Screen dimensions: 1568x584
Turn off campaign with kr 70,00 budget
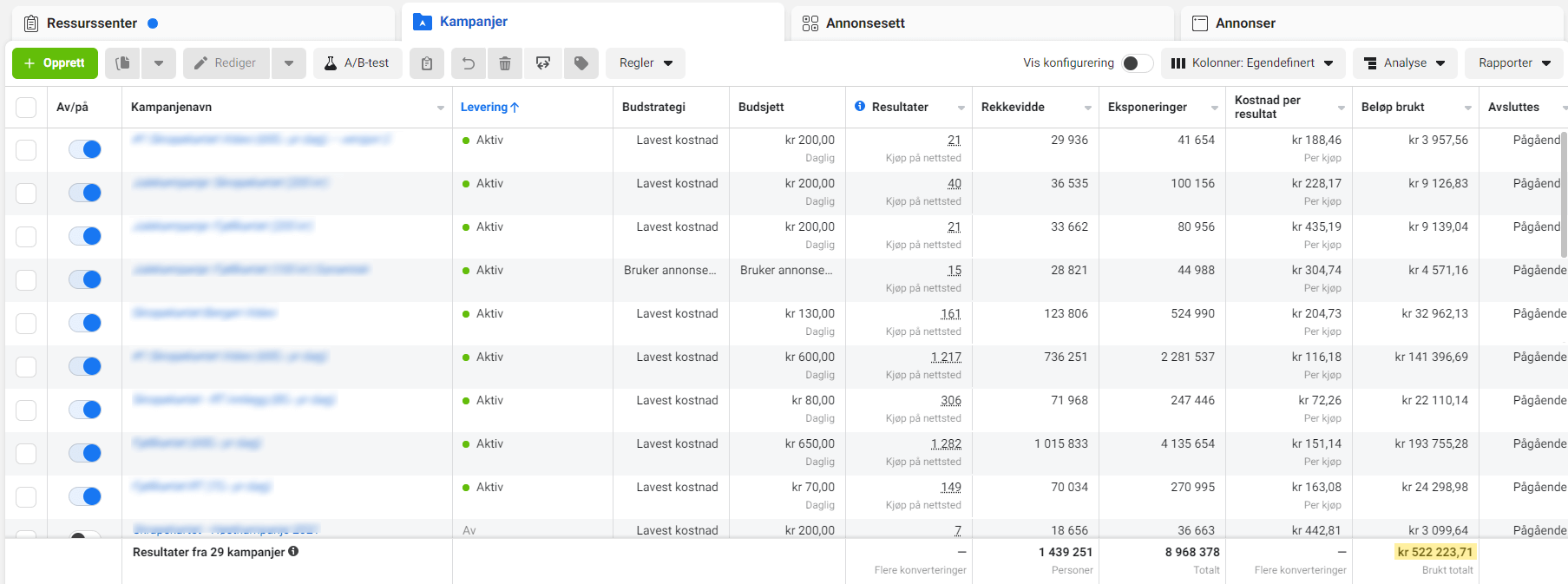tap(85, 496)
